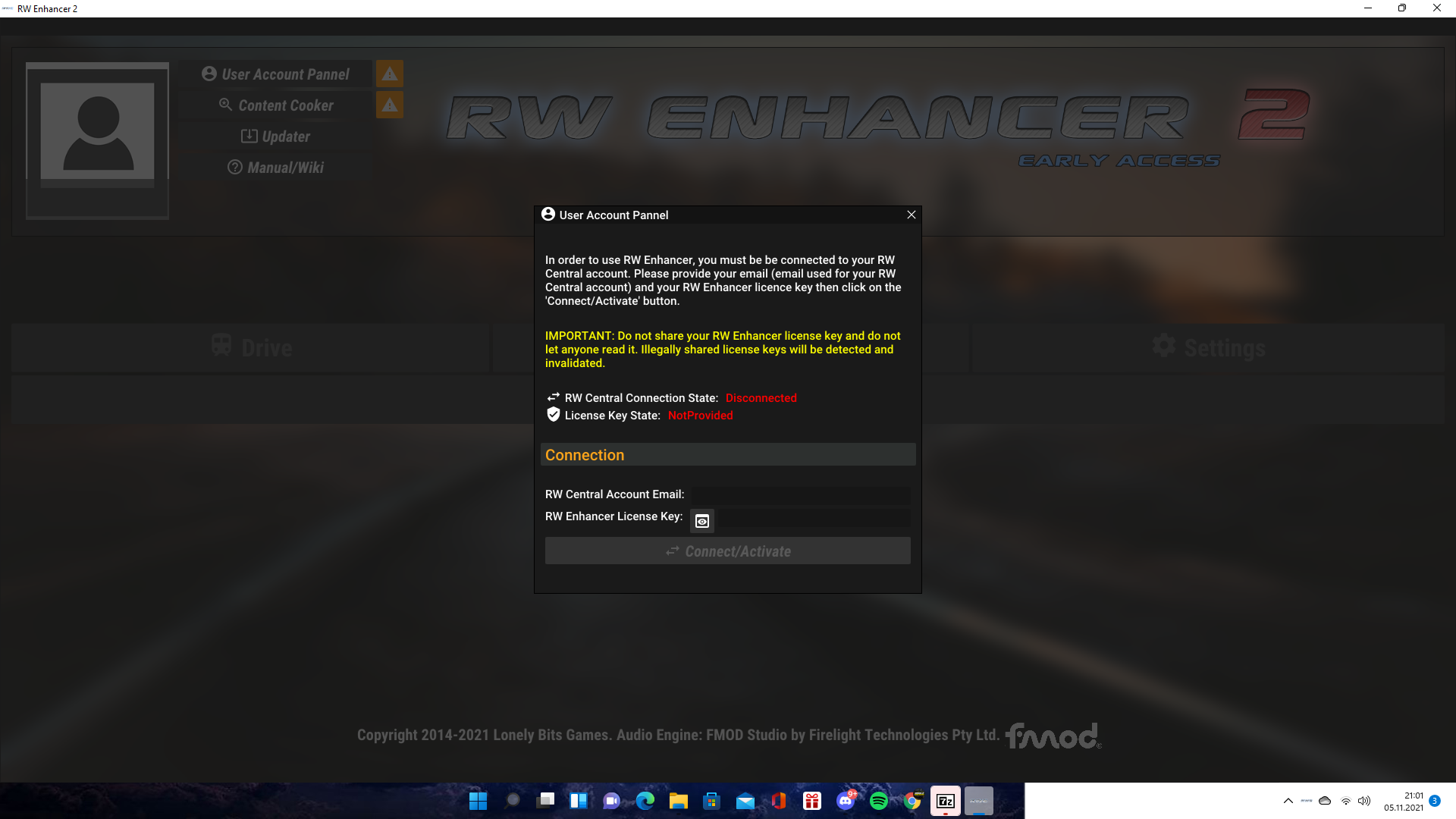Viewport: 1456px width, 819px height.
Task: Open the Updater menu item
Action: 276,136
